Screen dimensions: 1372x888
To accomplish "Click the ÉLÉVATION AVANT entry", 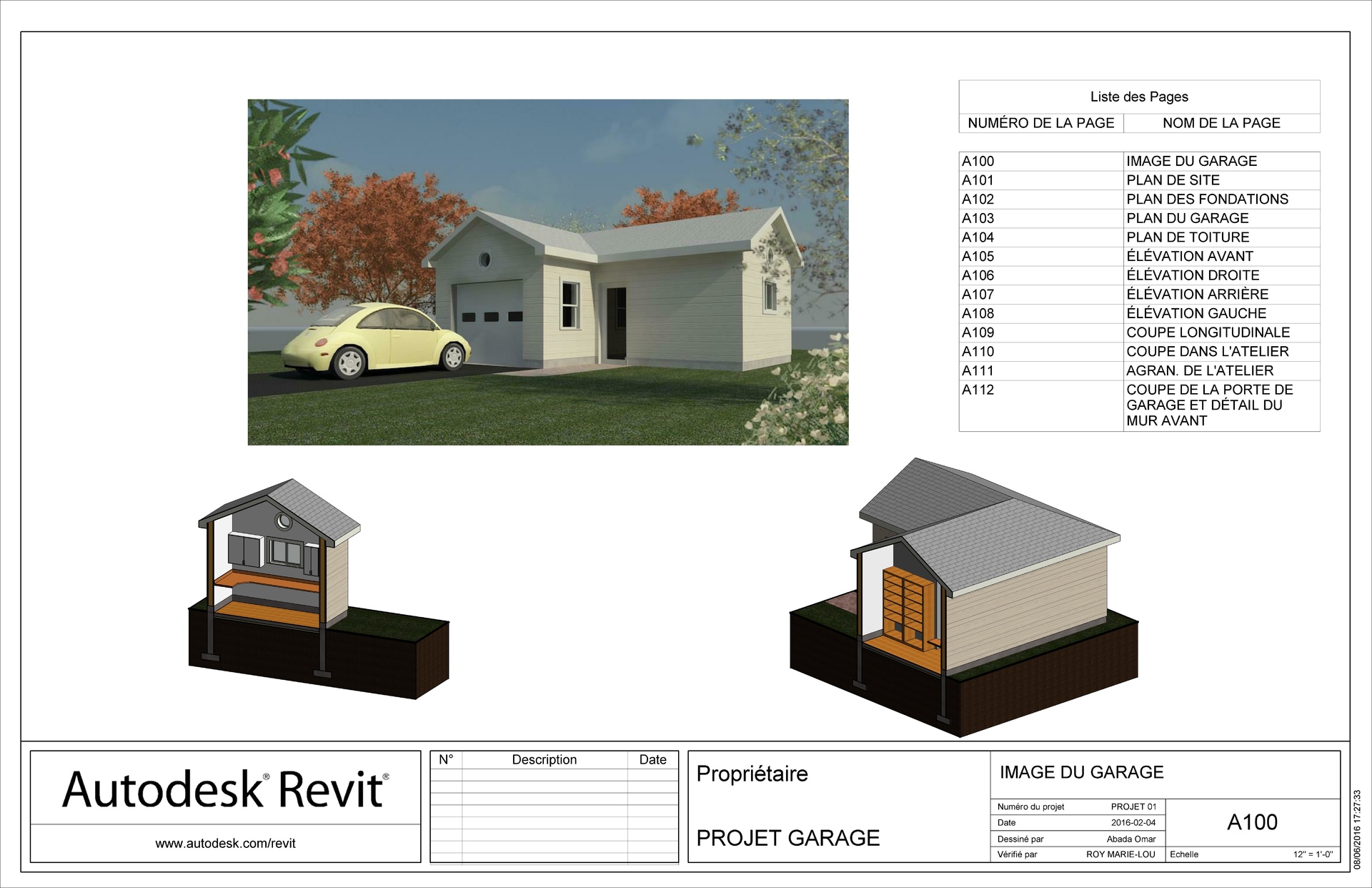I will coord(1189,257).
